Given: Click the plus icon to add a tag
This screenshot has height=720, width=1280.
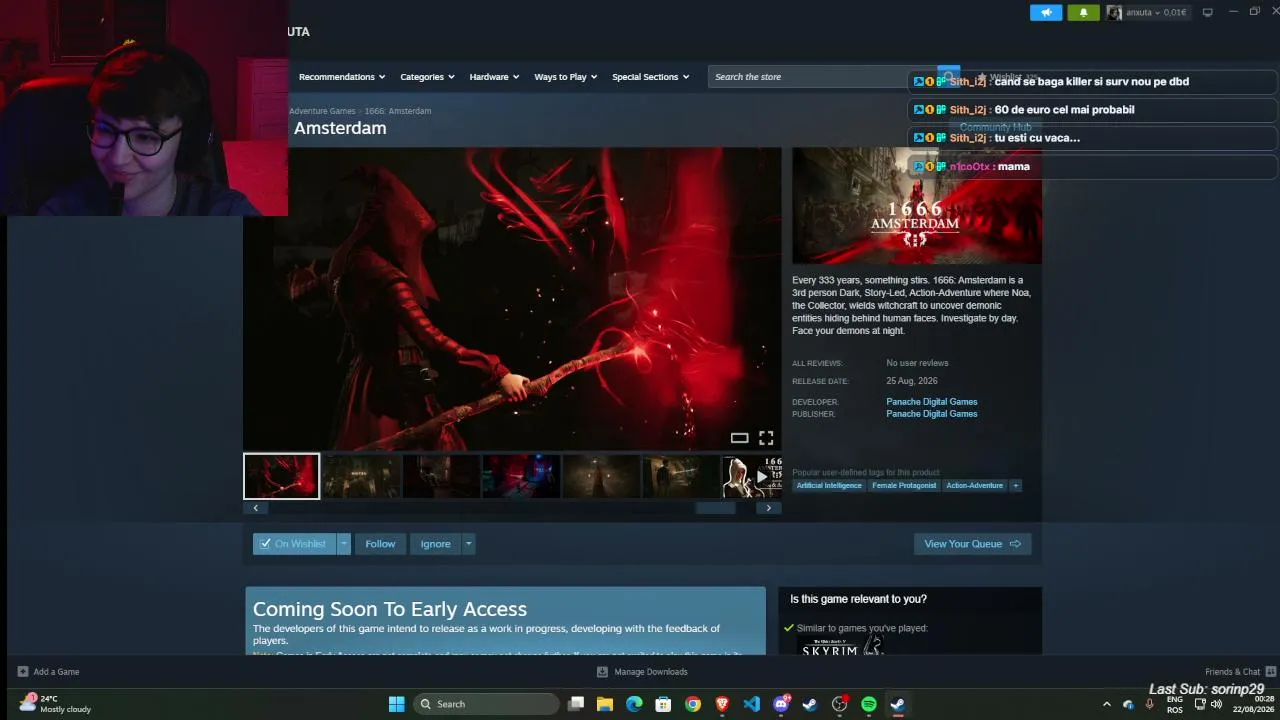Looking at the screenshot, I should [x=1015, y=486].
